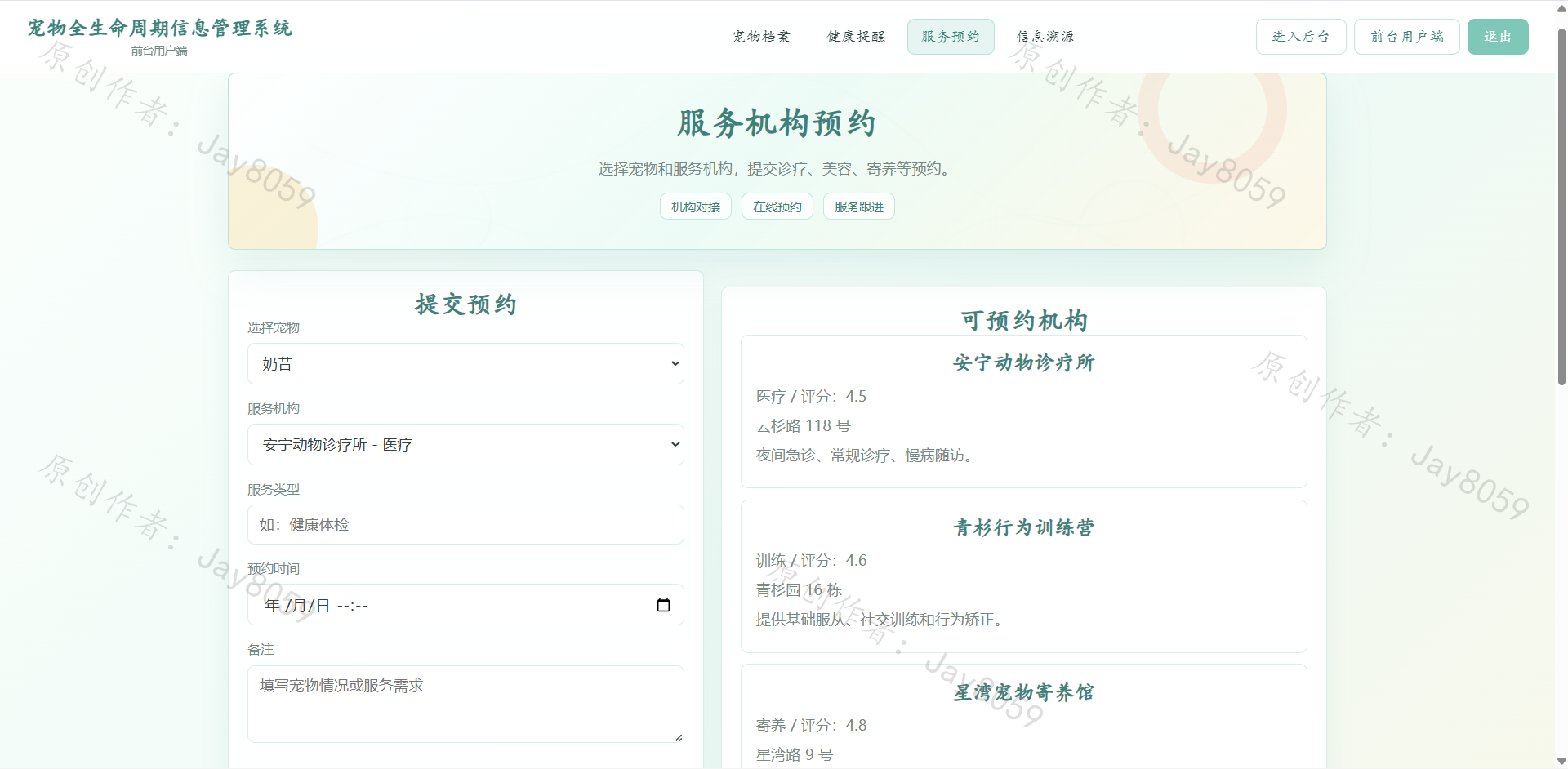Click the 服务跟进 tag
Image resolution: width=1568 pixels, height=769 pixels.
click(x=859, y=207)
